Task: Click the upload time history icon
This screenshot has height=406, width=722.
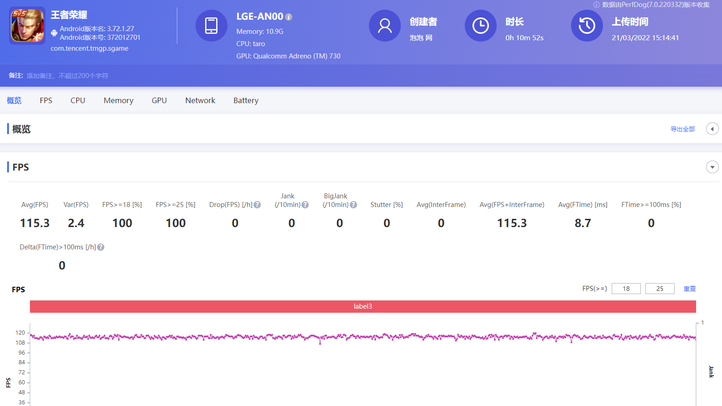Action: (x=586, y=26)
